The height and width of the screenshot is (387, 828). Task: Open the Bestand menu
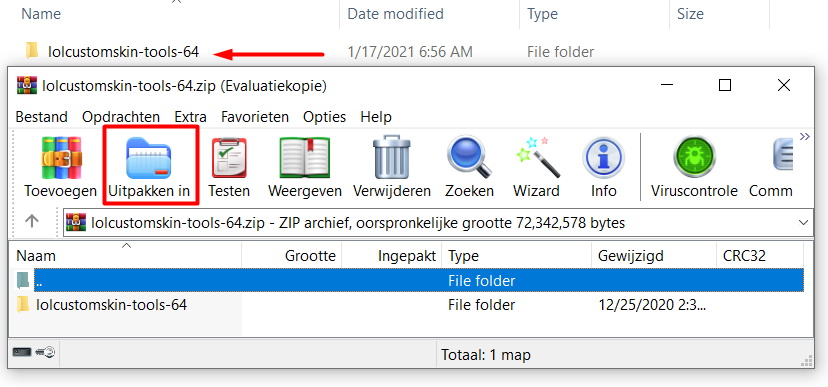(42, 117)
